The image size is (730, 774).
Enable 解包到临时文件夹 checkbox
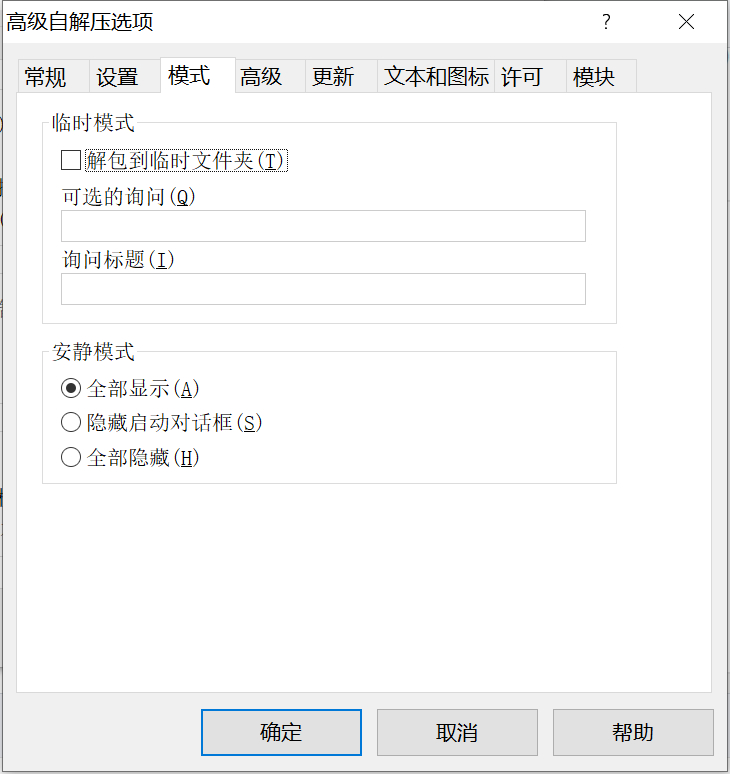pos(71,160)
